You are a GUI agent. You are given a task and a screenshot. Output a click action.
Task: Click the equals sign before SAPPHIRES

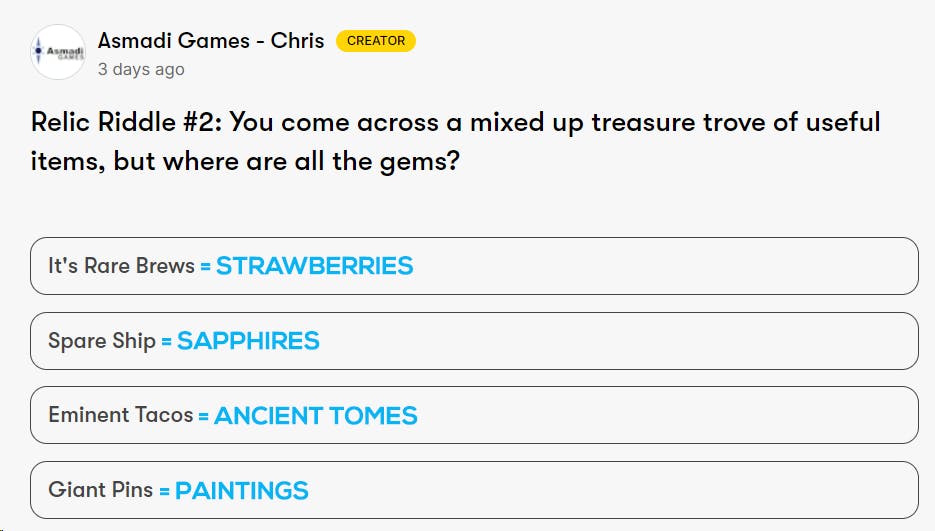166,342
